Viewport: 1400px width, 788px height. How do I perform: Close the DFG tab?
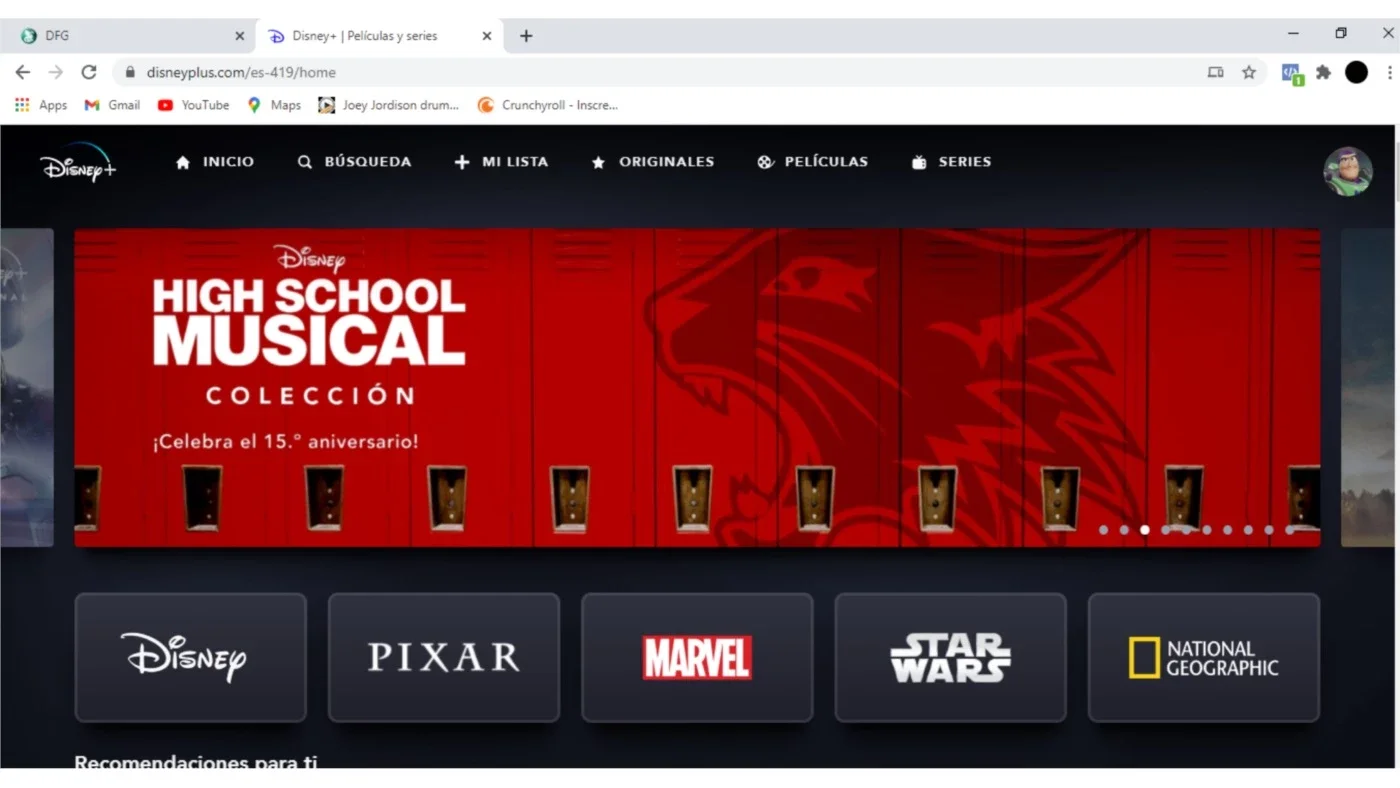coord(239,36)
